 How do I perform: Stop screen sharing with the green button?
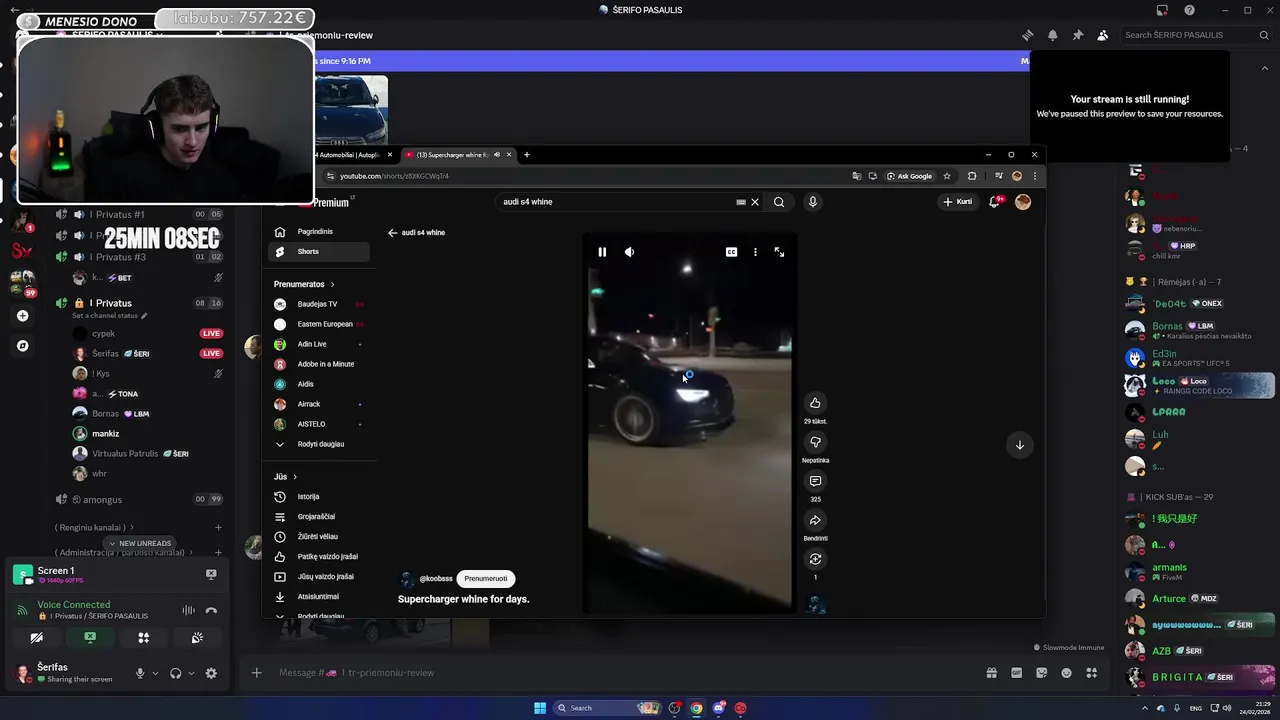point(90,638)
